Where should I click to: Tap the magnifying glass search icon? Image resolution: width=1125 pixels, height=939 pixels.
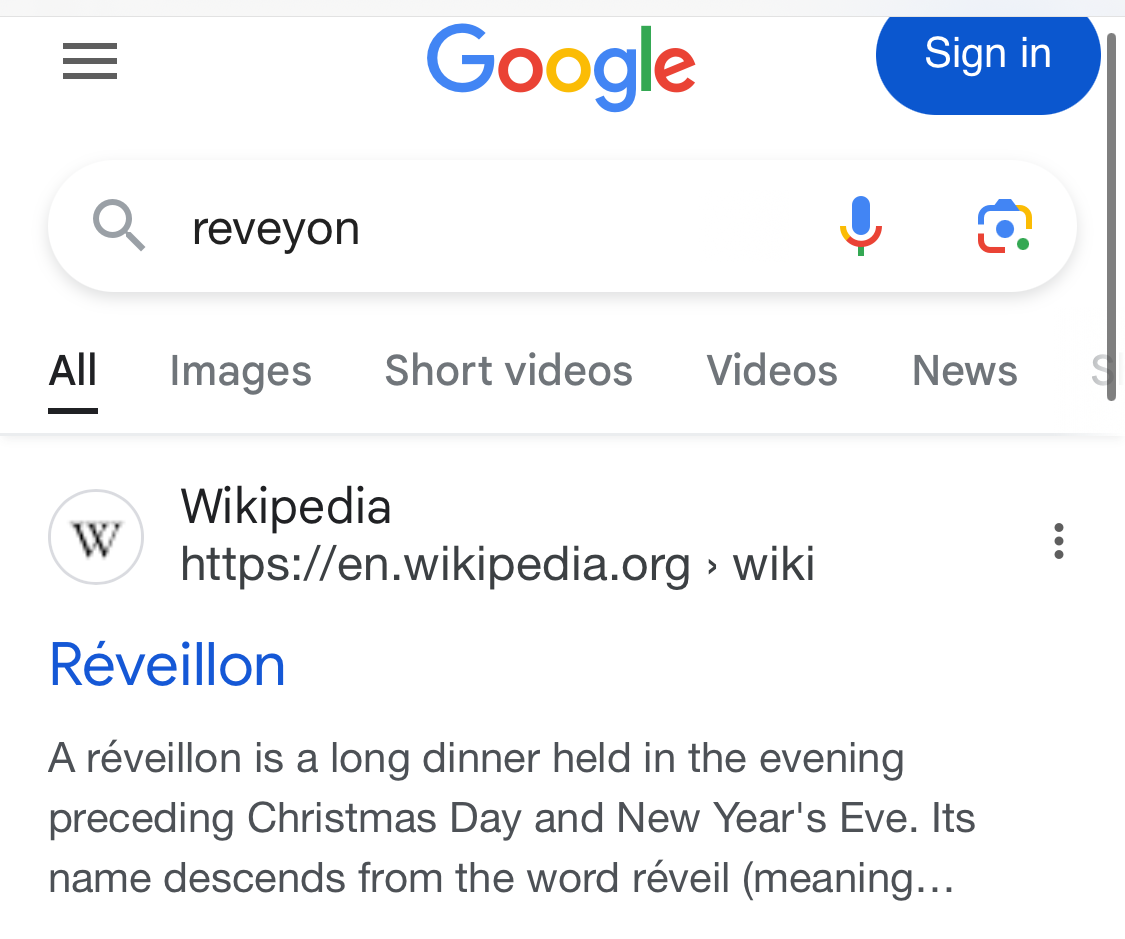[x=119, y=226]
